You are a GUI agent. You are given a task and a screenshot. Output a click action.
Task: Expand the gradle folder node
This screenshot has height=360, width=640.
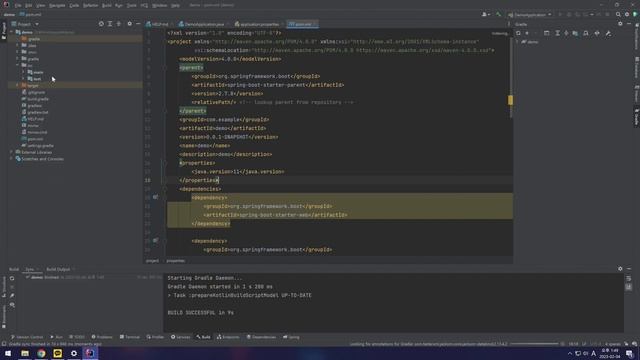pos(17,59)
